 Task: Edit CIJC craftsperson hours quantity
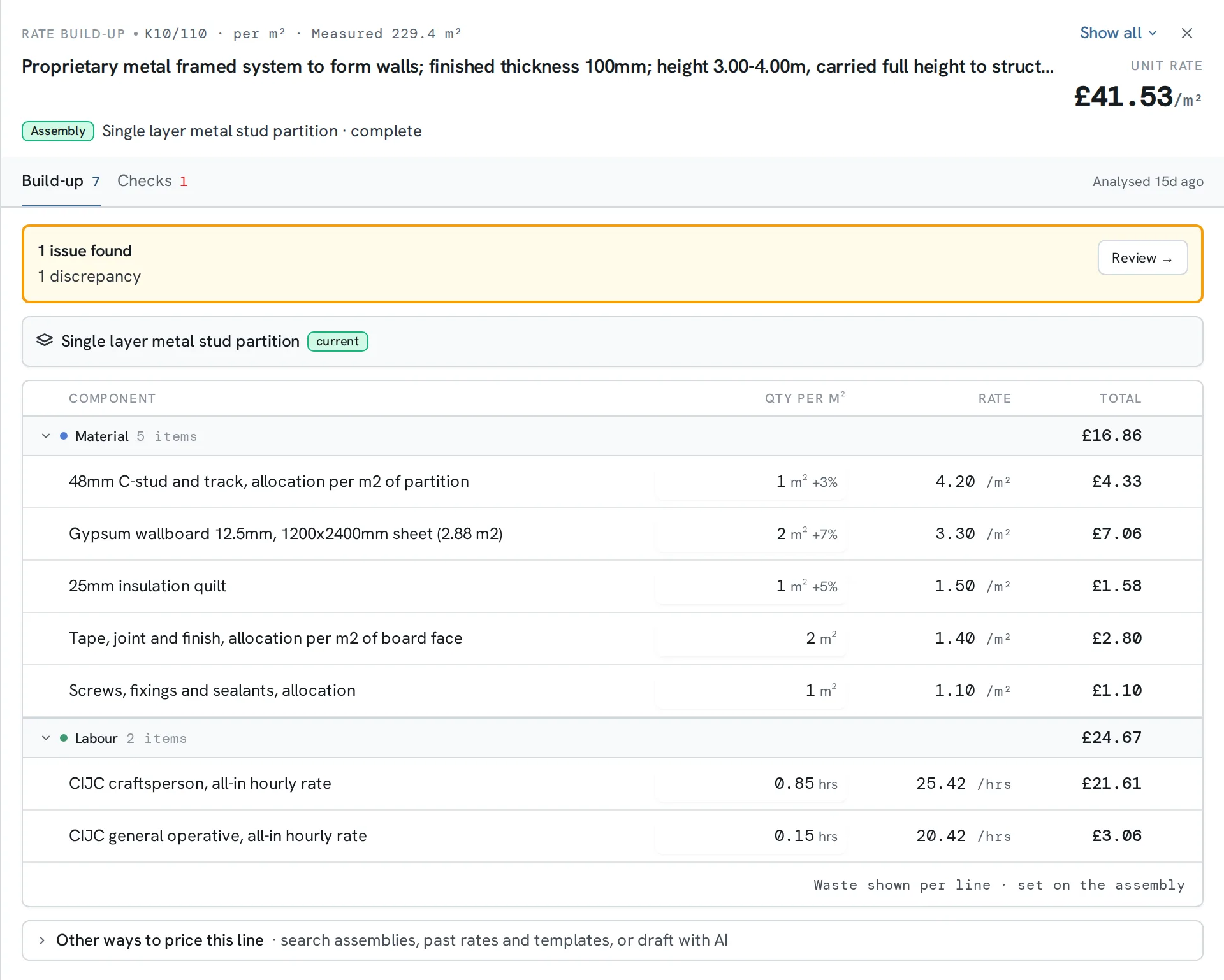pos(750,784)
